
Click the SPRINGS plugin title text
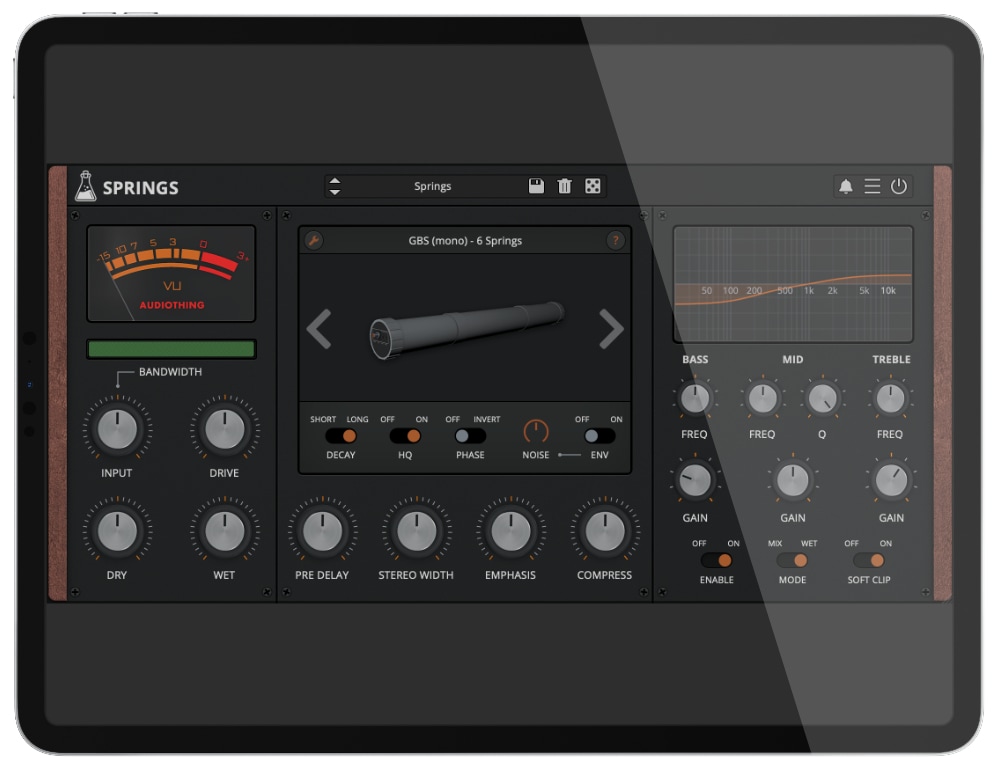click(x=140, y=187)
